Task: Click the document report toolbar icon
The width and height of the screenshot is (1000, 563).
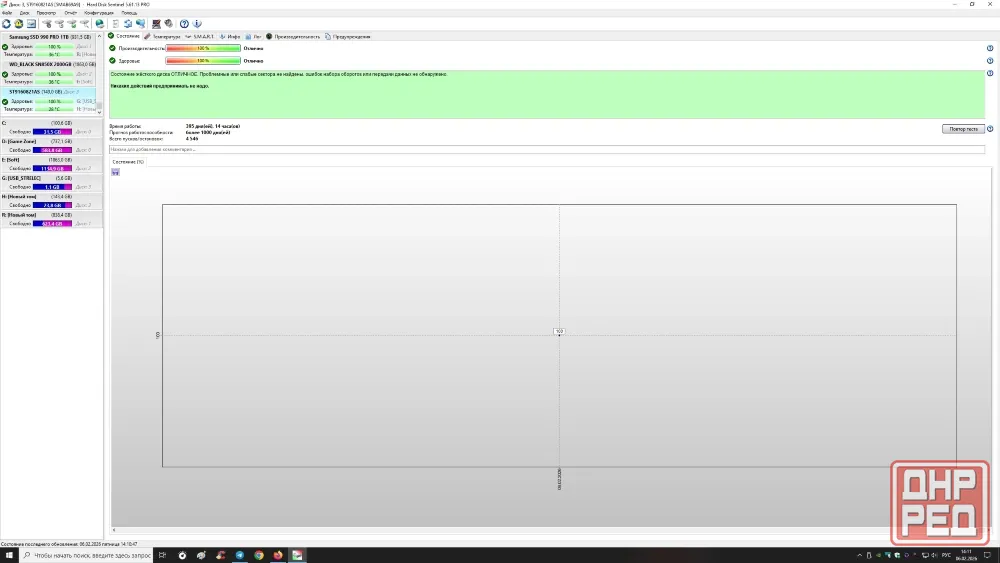Action: pos(116,24)
